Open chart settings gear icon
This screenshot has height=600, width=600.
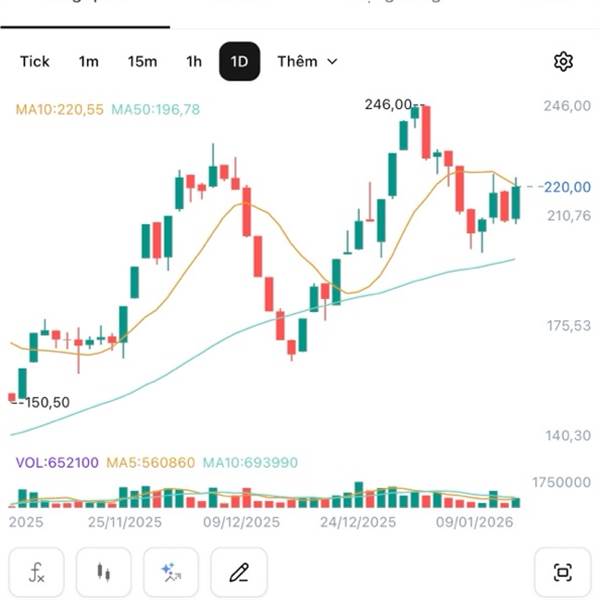click(563, 62)
